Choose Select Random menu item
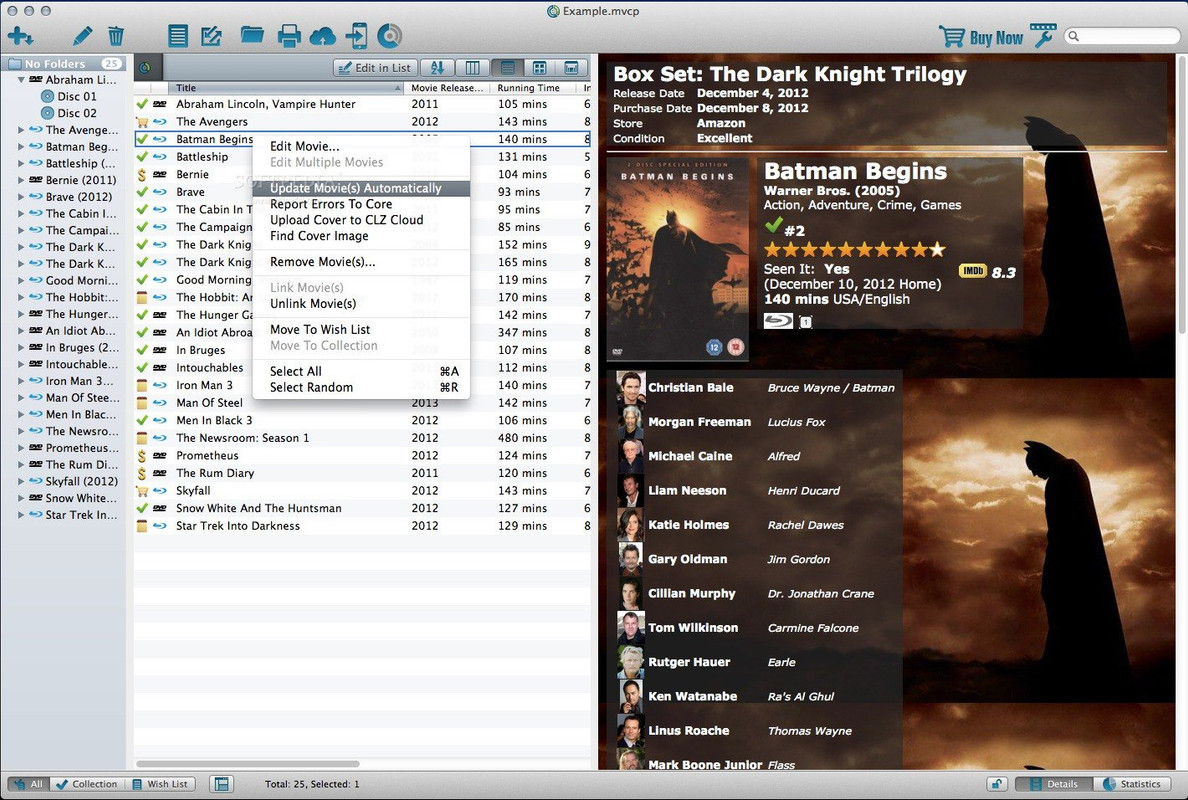Screen dimensions: 1188x800 coord(361,387)
